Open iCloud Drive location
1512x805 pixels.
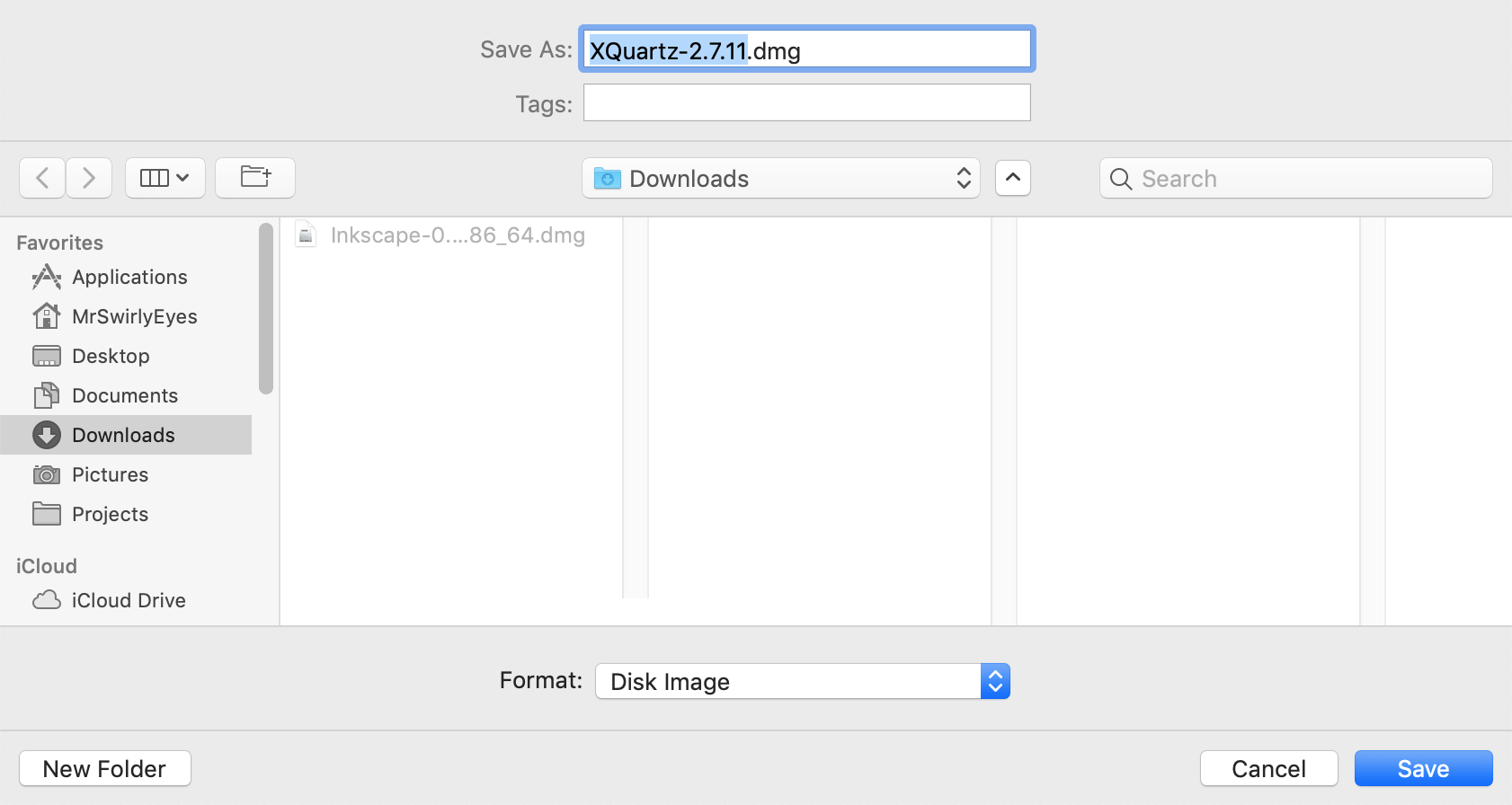(129, 601)
